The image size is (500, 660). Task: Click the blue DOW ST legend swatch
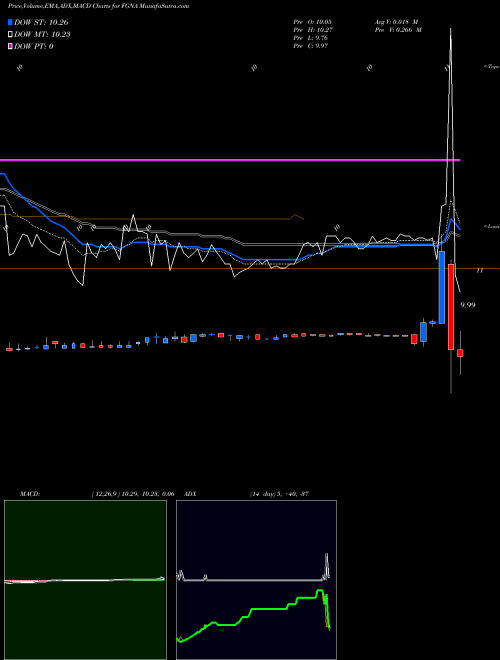click(10, 22)
